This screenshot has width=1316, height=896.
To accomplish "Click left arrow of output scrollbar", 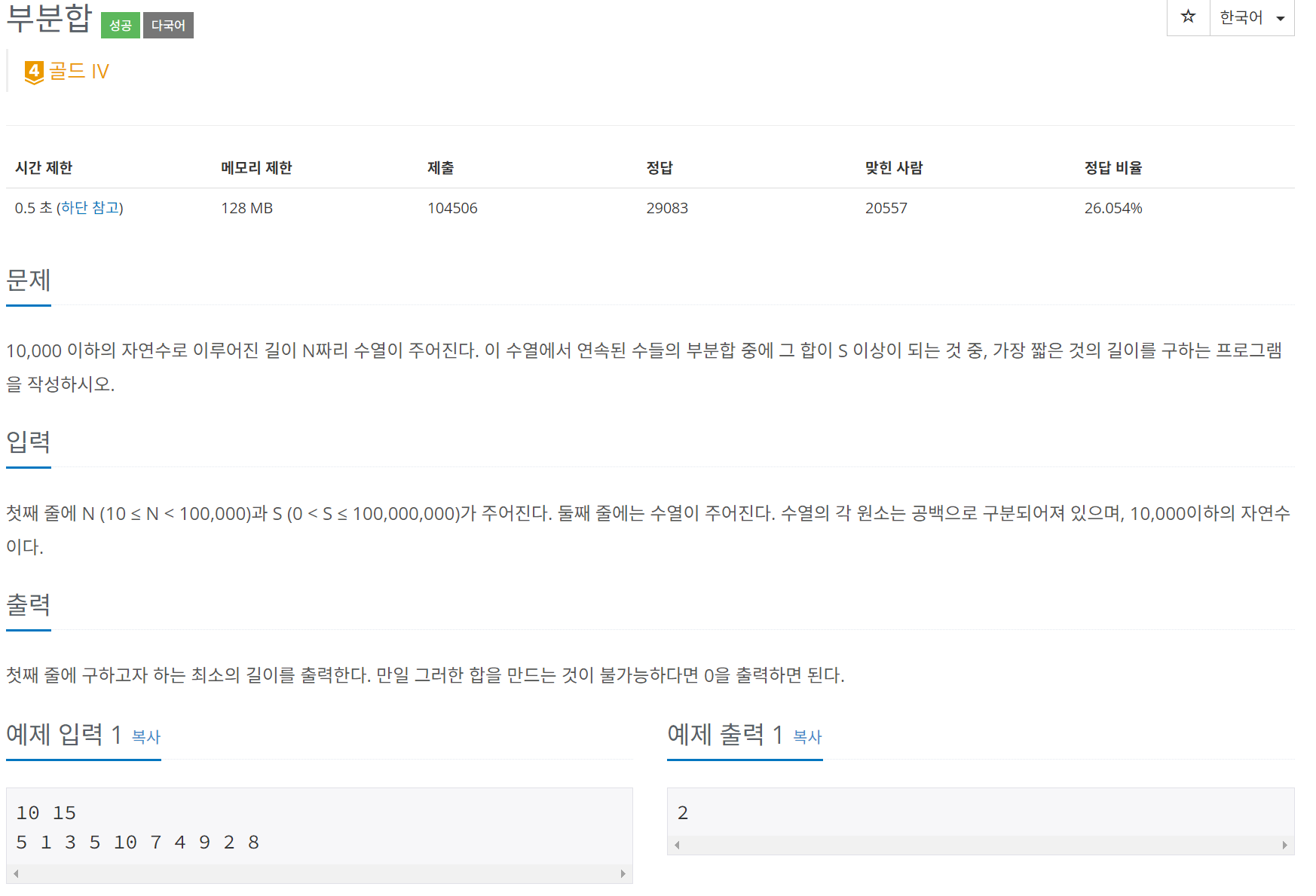I will pos(677,846).
